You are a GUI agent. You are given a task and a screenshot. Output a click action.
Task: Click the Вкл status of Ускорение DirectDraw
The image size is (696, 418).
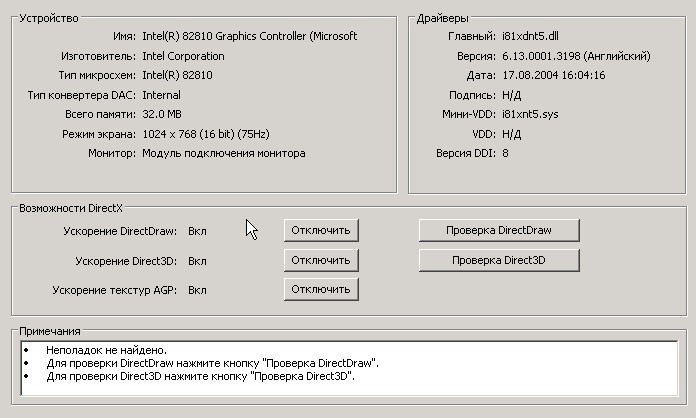coord(198,231)
